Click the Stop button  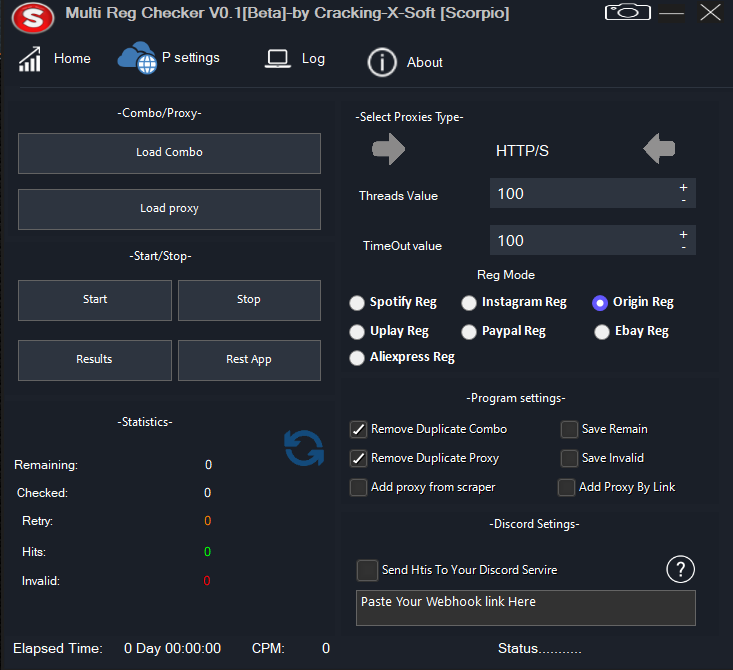coord(249,300)
